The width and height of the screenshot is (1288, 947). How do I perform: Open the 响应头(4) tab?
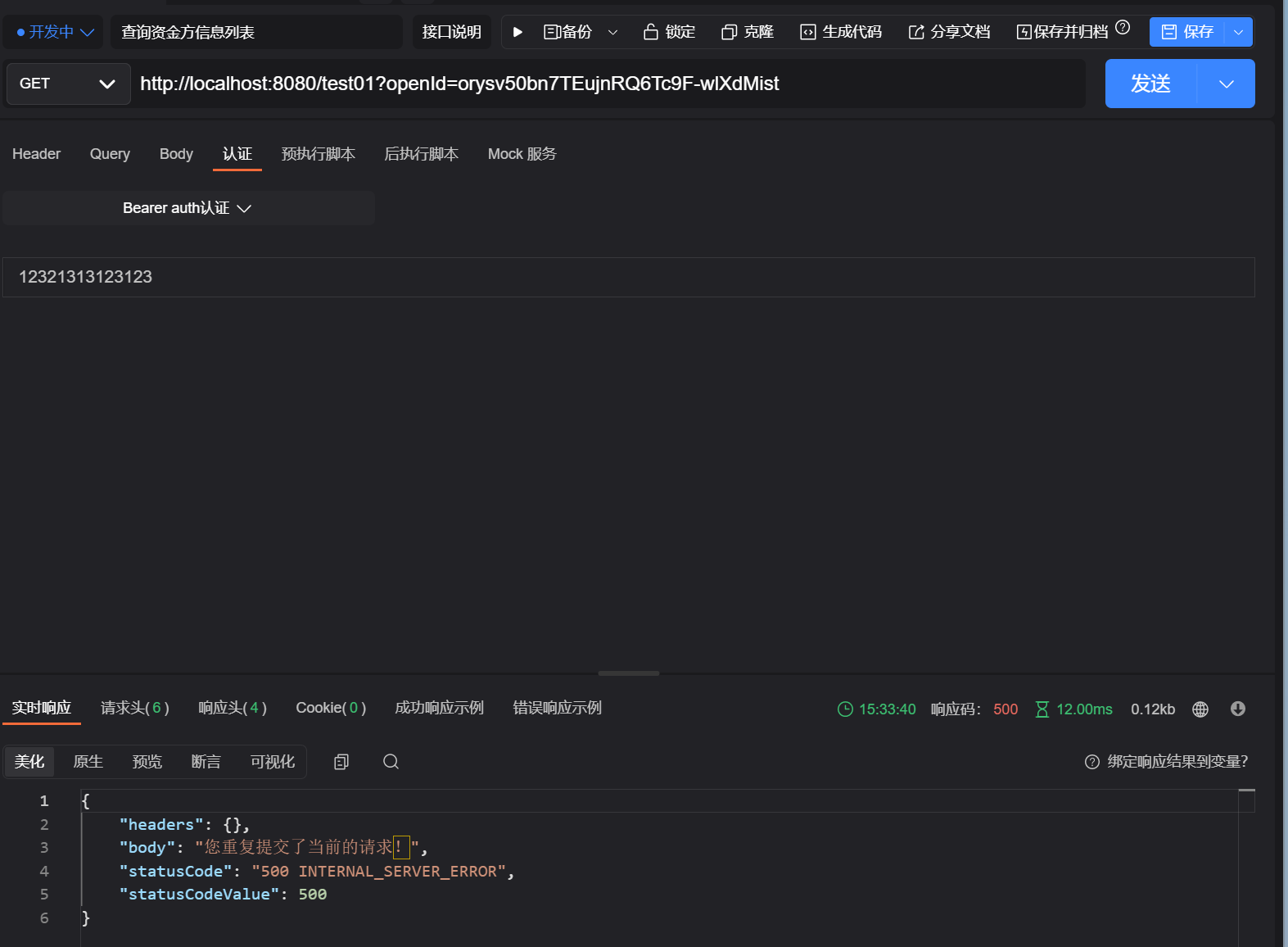click(x=233, y=708)
